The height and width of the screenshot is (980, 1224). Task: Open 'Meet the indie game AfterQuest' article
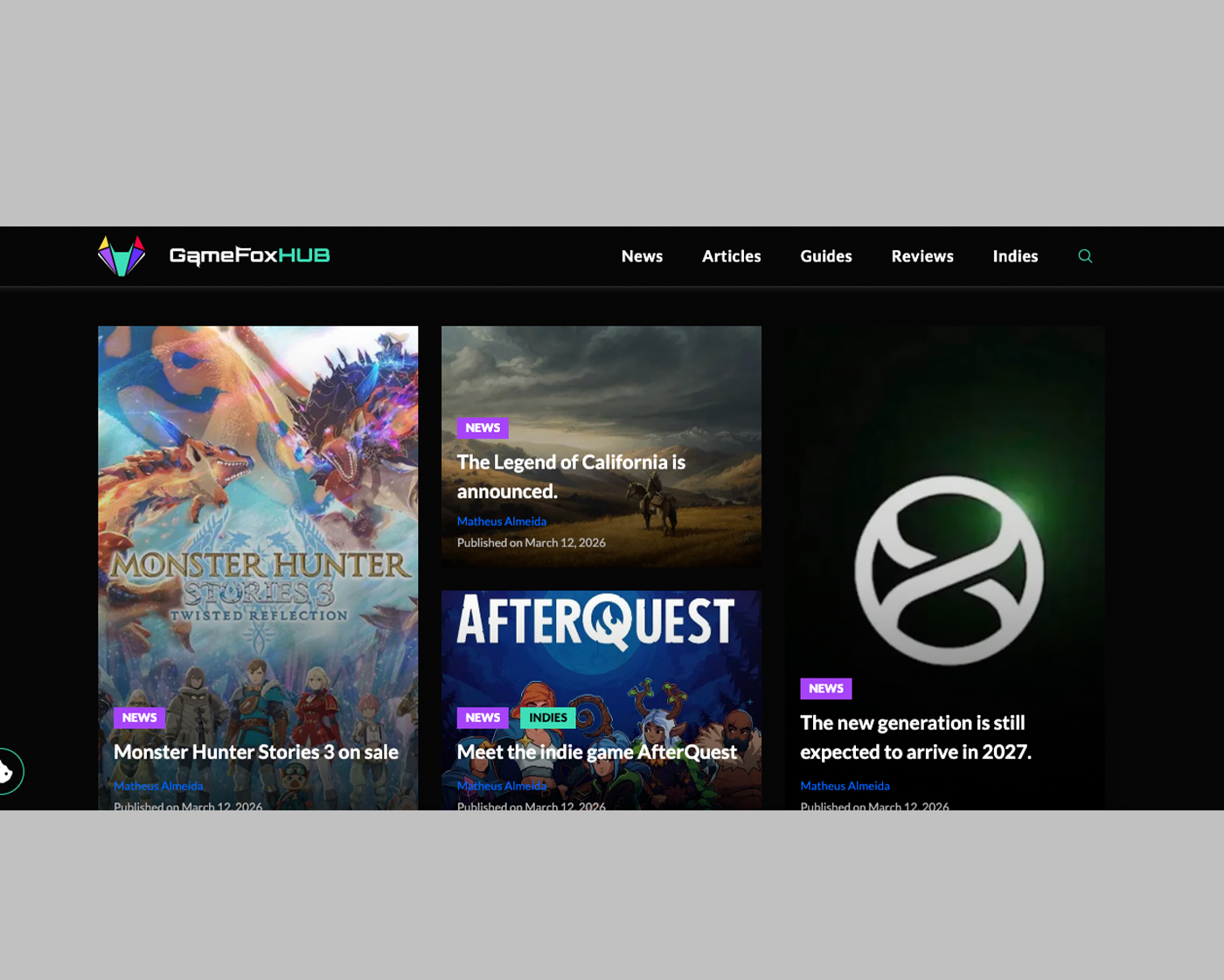(x=597, y=752)
